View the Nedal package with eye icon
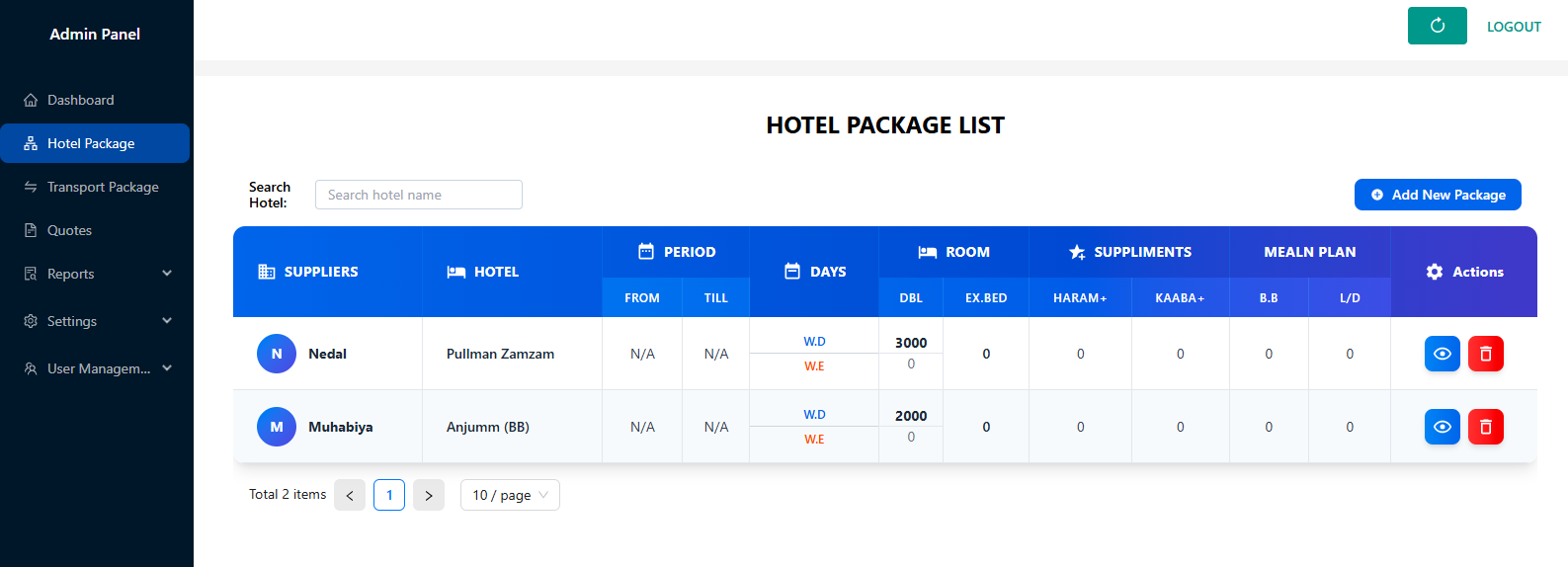Screen dimensions: 1568x567 [1442, 354]
